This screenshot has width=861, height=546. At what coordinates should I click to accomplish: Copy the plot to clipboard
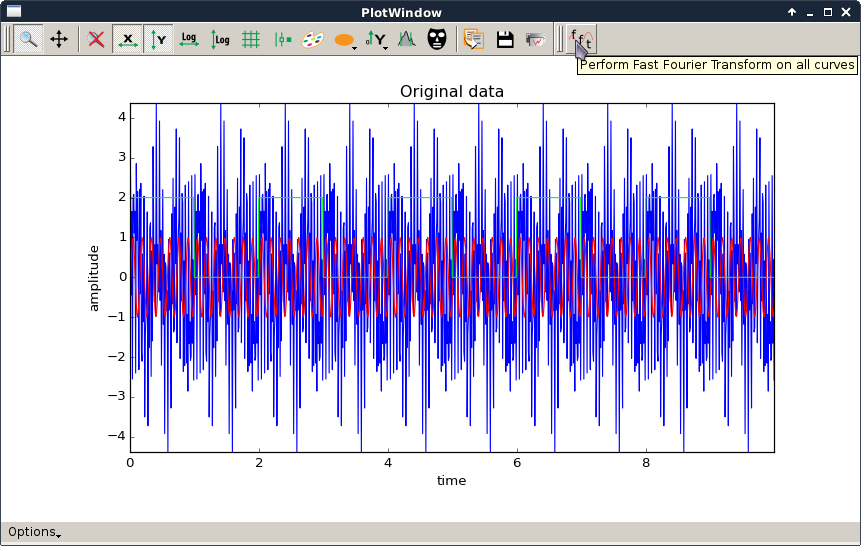pos(474,39)
